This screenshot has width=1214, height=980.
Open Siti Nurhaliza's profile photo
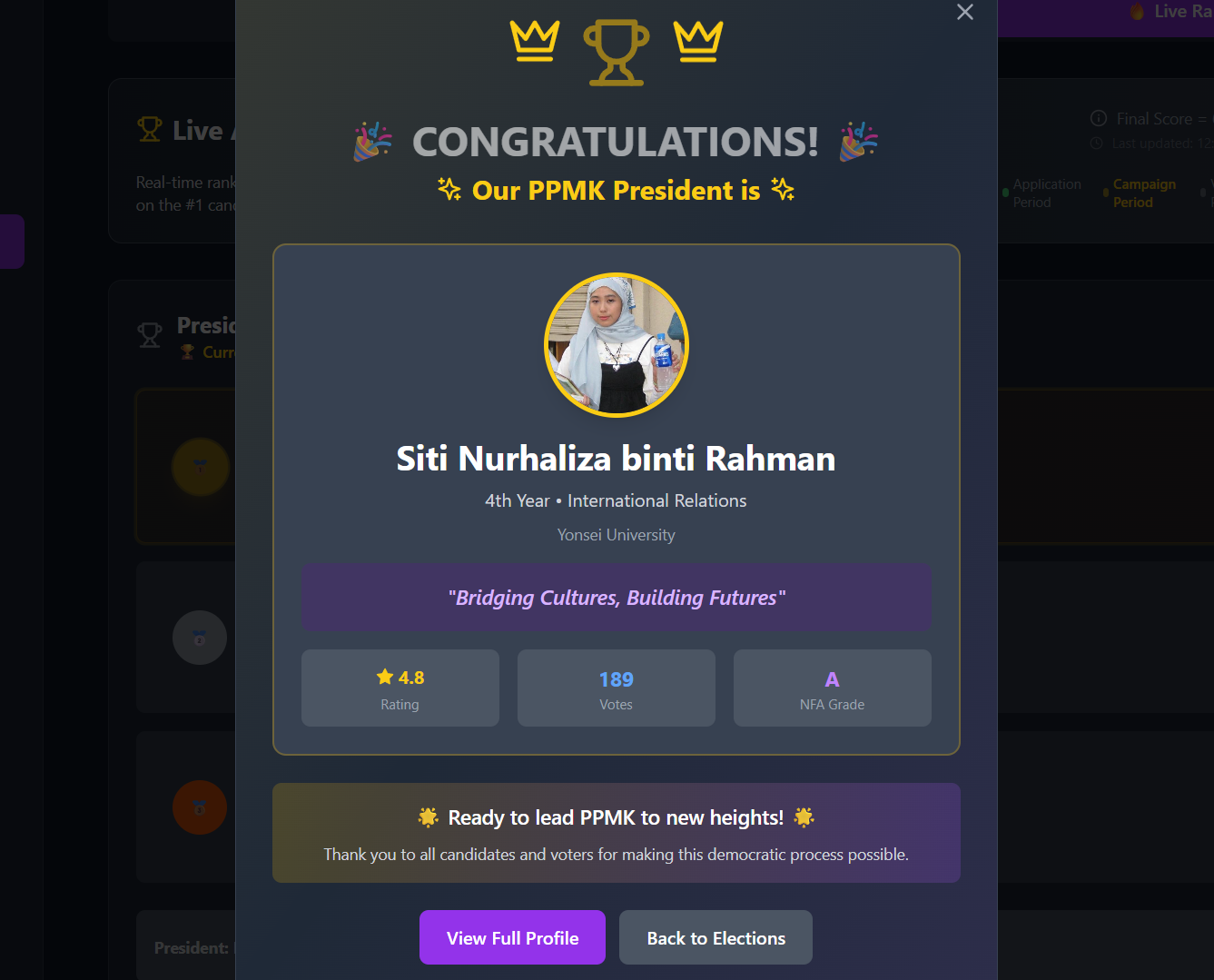click(x=617, y=345)
